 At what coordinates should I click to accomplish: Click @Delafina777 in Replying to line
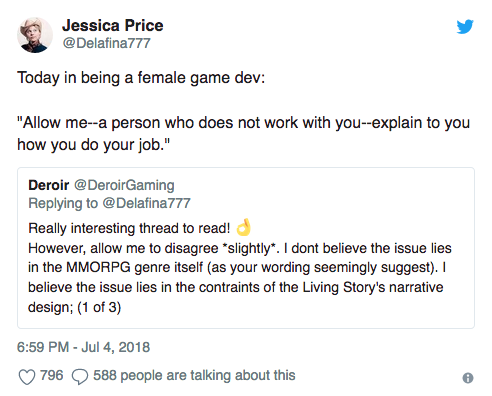point(146,203)
